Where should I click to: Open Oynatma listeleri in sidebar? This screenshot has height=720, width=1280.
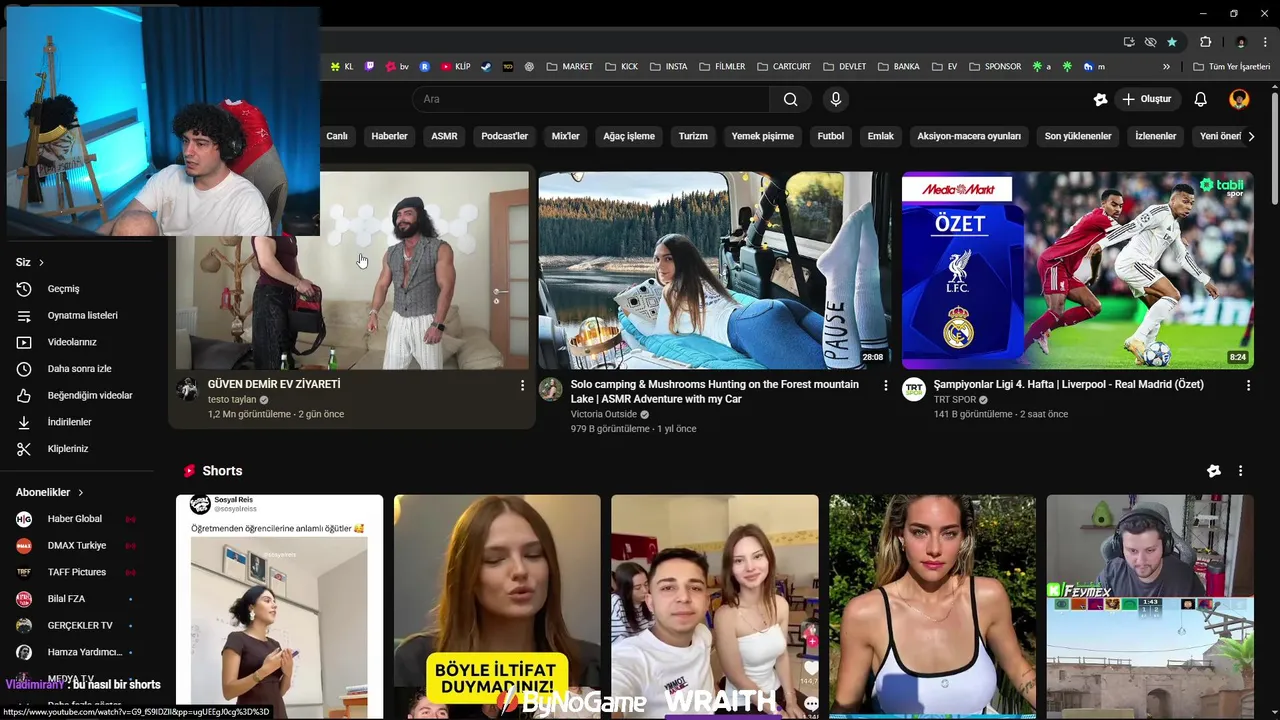click(80, 315)
